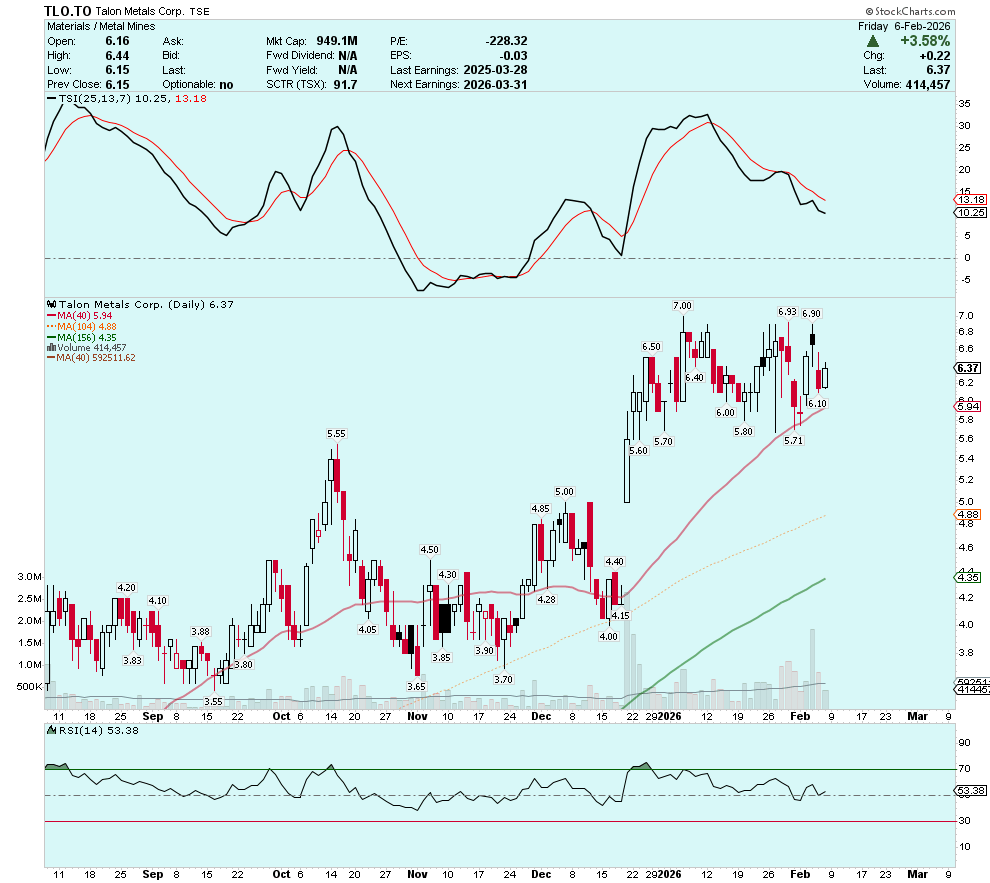Click the Materials / Metal Mines sector label
990x883 pixels.
[101, 27]
